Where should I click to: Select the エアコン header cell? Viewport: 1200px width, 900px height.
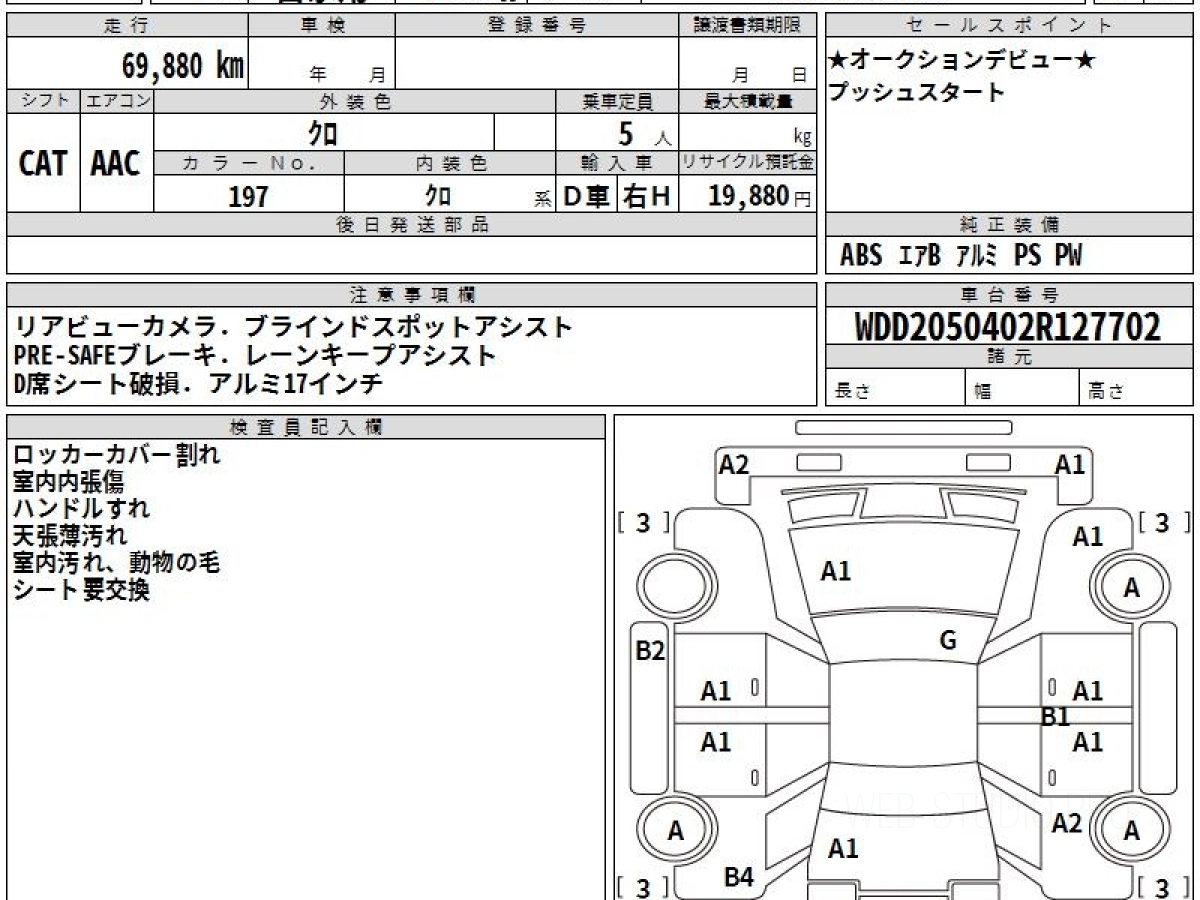(x=117, y=101)
